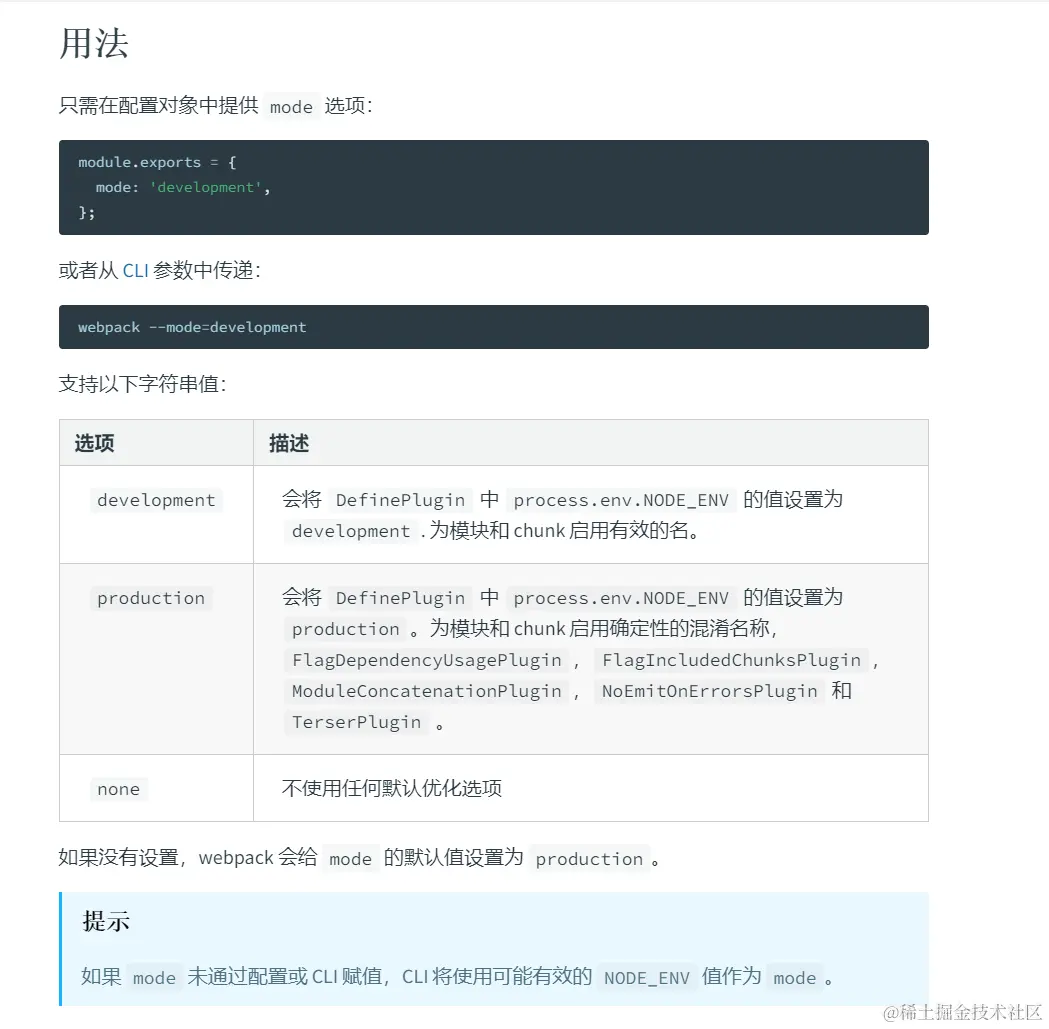The width and height of the screenshot is (1049, 1029).
Task: Open the CLI link
Action: [135, 270]
